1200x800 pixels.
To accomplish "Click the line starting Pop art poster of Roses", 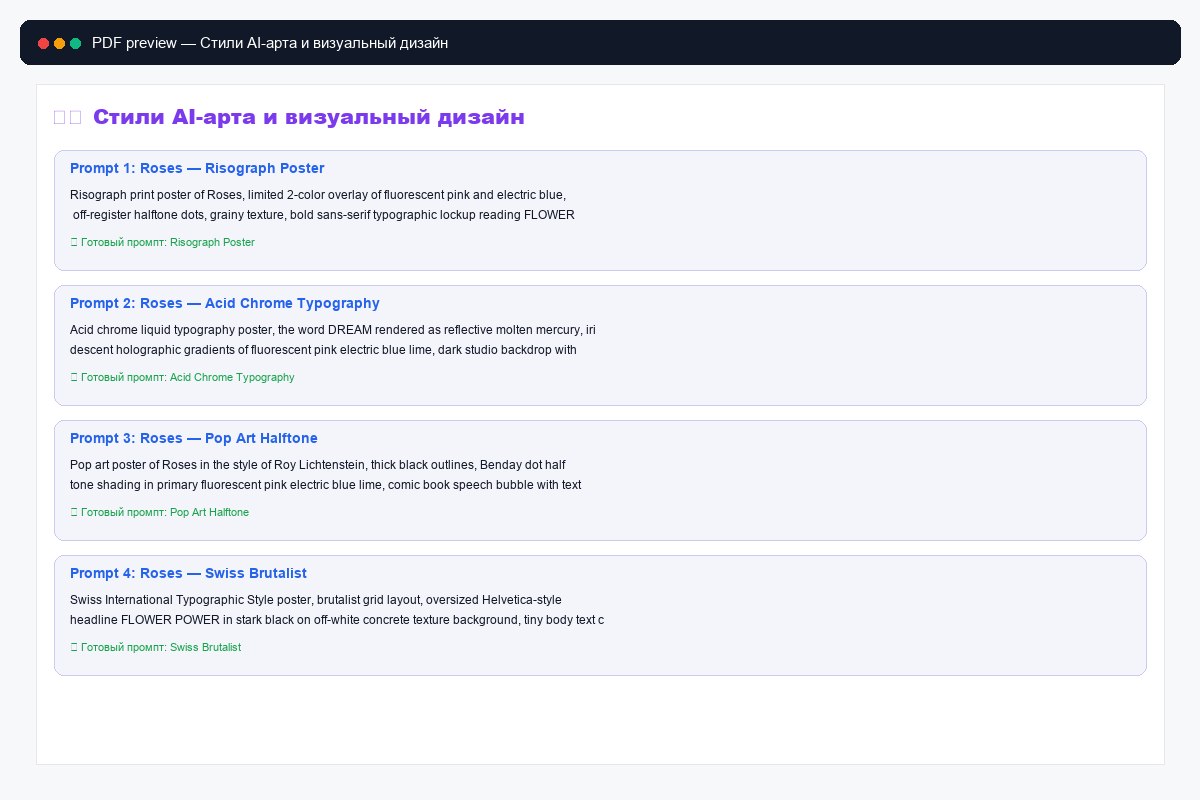I will (318, 465).
